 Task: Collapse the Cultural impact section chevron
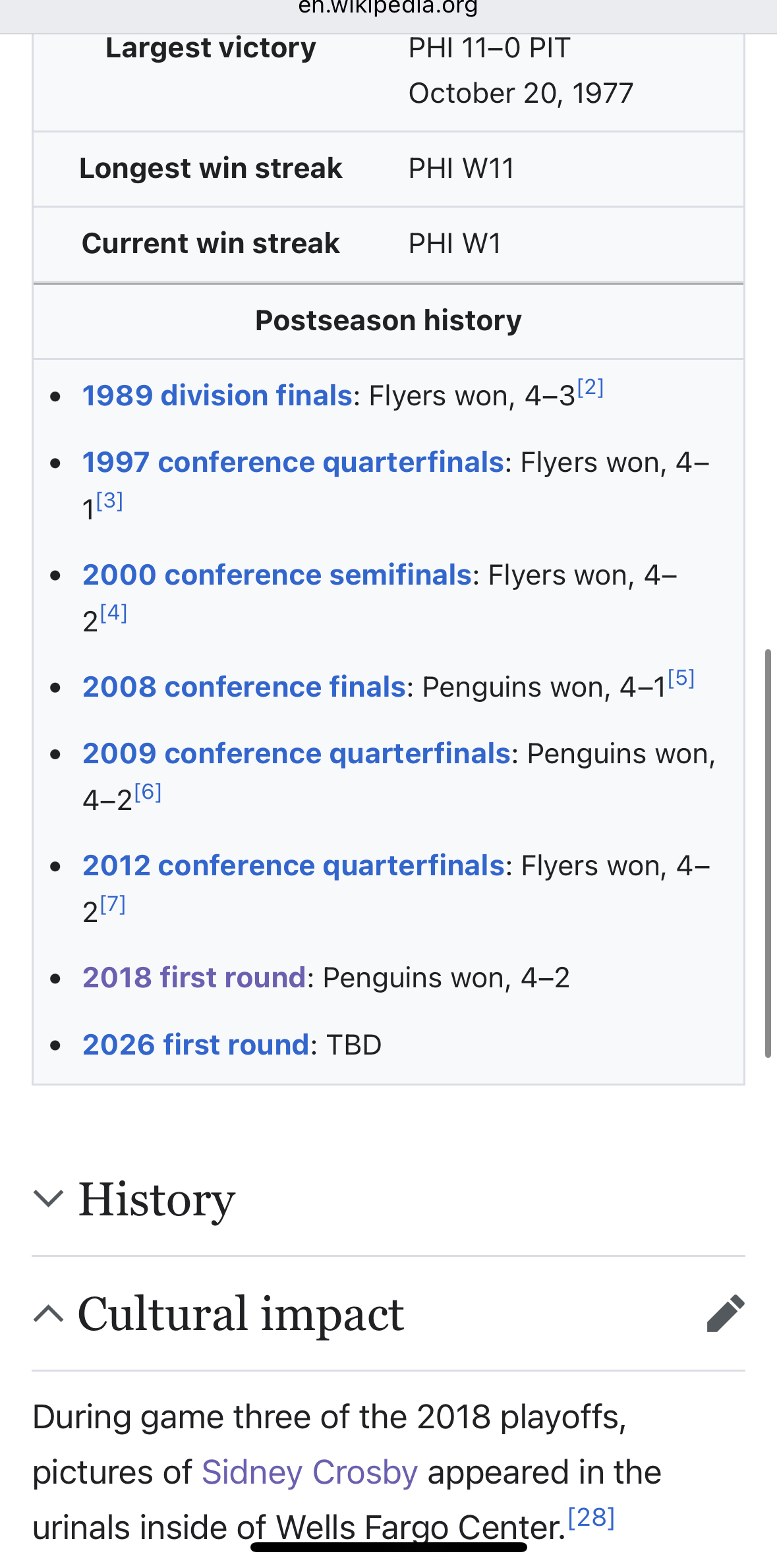48,1313
